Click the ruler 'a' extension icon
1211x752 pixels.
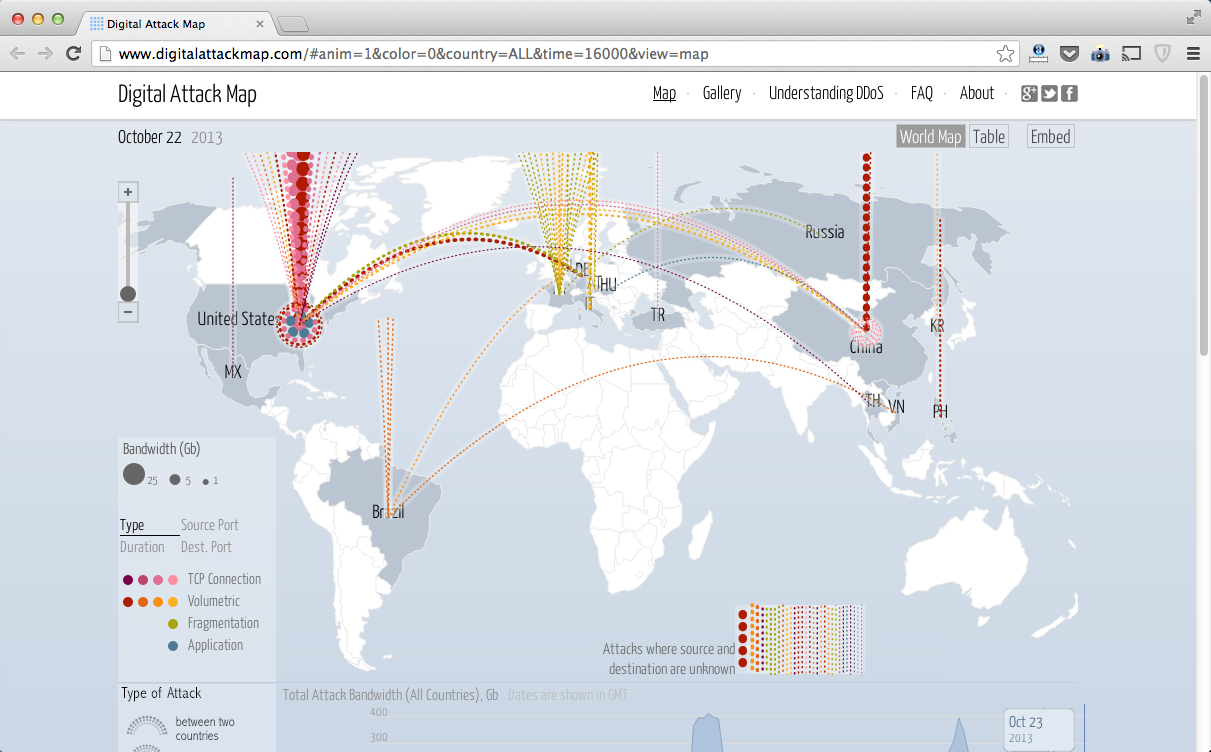[1038, 54]
